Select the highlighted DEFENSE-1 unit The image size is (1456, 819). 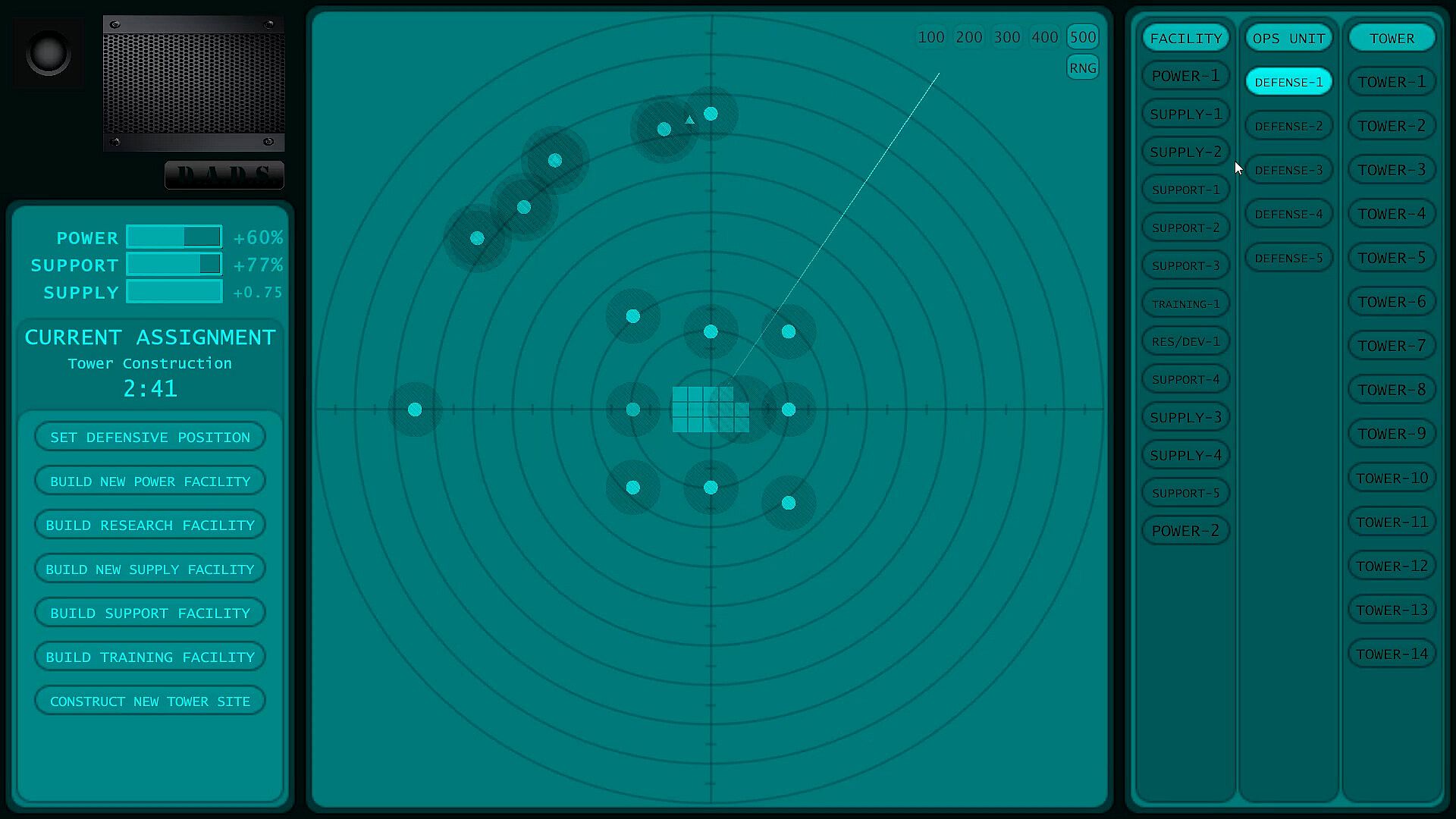pyautogui.click(x=1288, y=82)
